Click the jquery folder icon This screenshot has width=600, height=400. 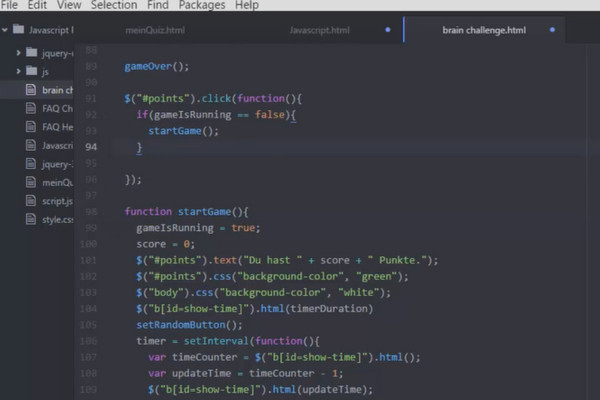(x=31, y=52)
